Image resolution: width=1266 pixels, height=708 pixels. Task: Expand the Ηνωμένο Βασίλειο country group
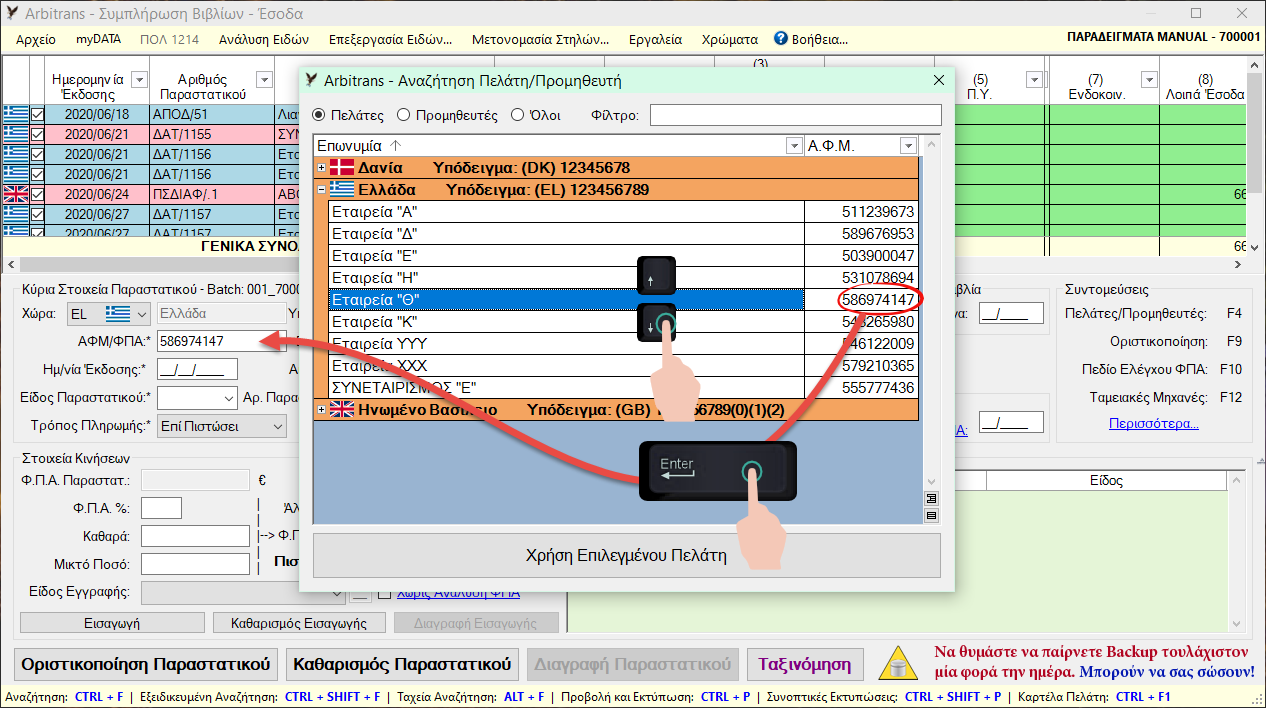[x=321, y=409]
